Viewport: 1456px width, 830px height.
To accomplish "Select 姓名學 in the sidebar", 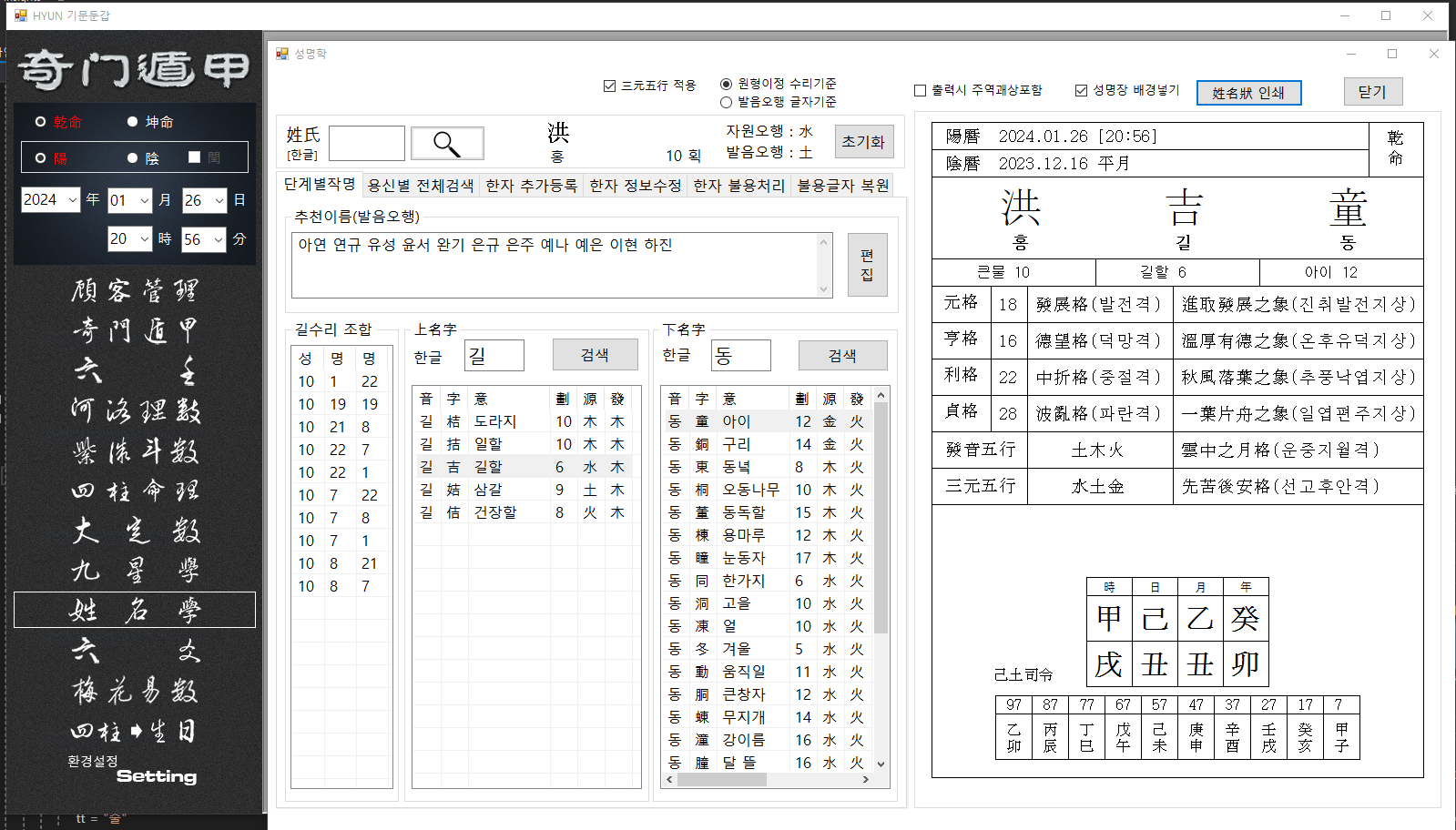I will tap(135, 610).
